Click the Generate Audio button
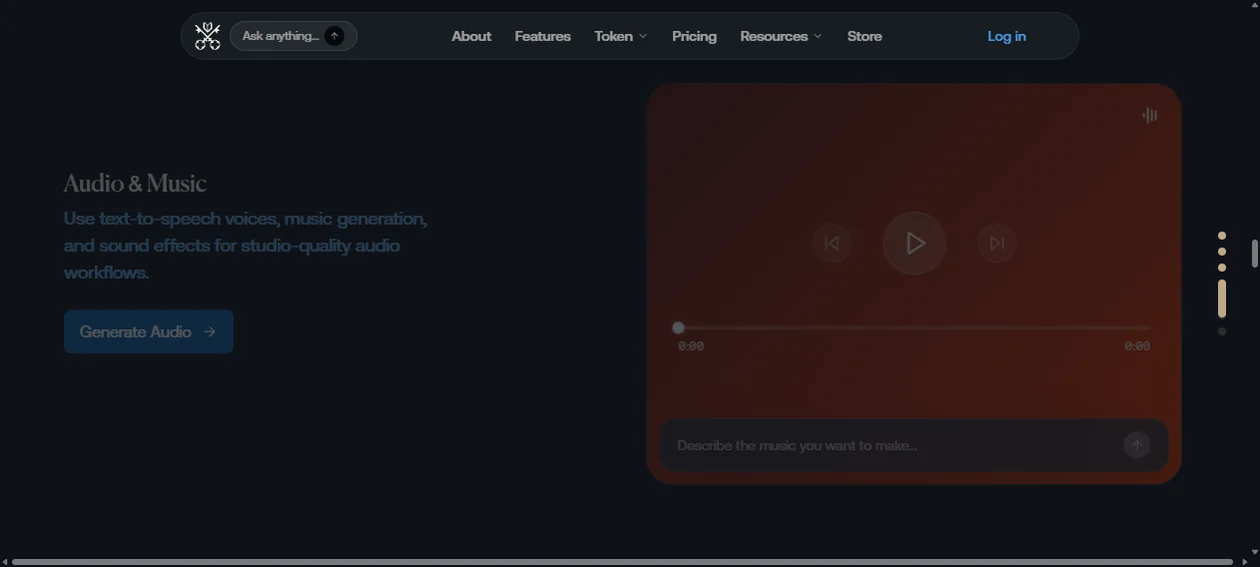The image size is (1260, 567). tap(149, 332)
